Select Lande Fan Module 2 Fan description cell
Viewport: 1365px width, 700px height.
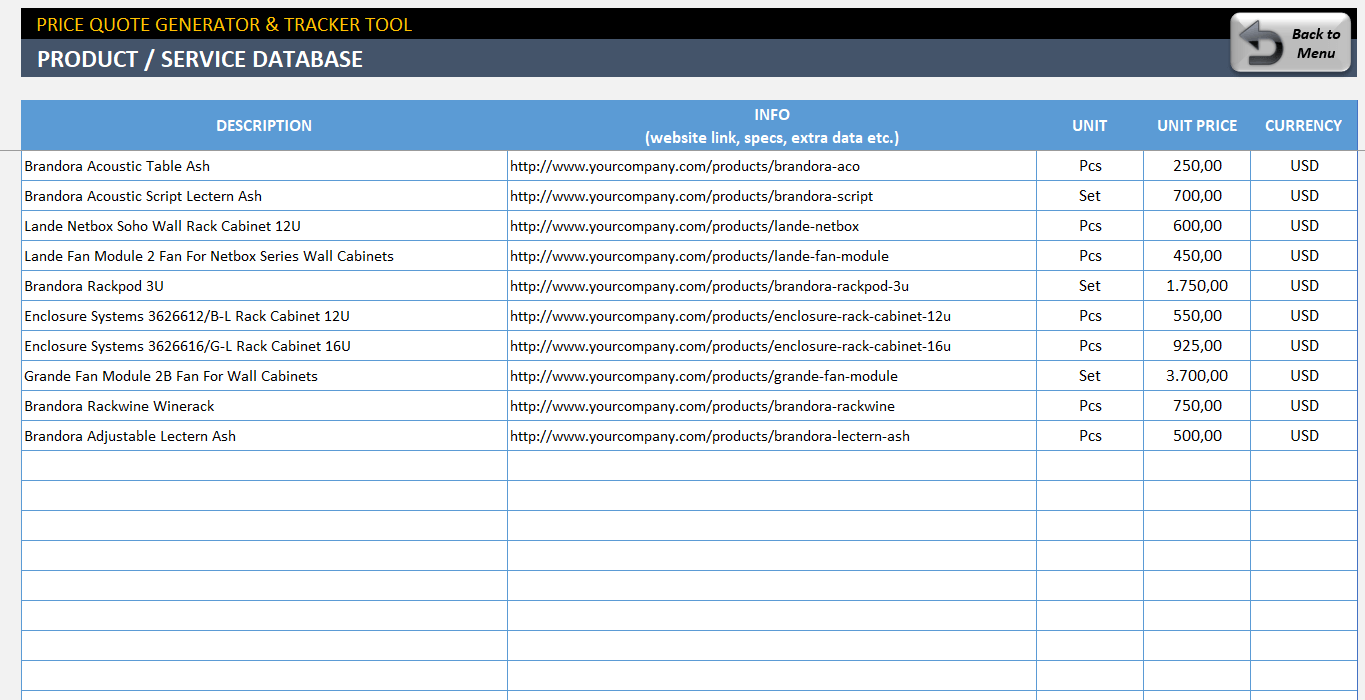(264, 256)
